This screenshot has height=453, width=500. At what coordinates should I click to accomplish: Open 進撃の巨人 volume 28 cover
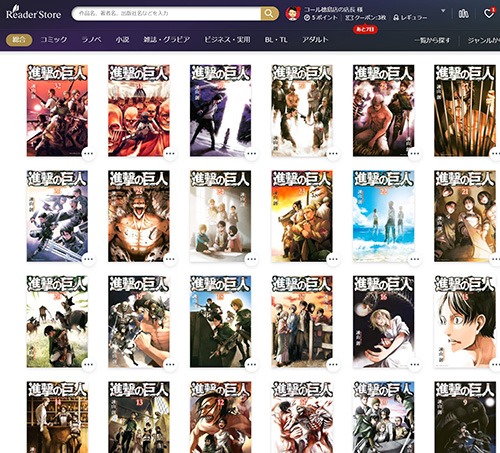[x=384, y=111]
